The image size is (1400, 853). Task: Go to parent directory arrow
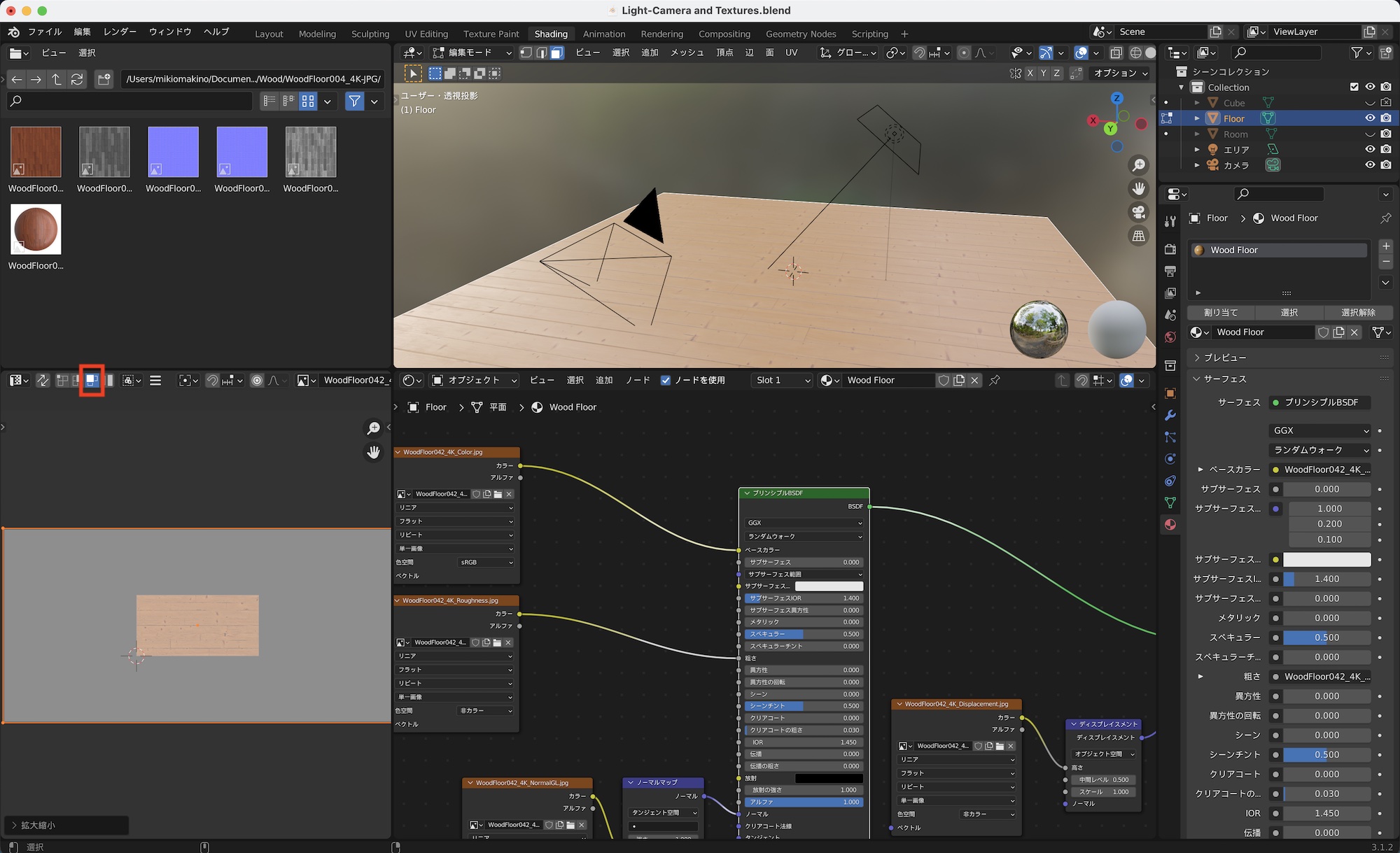pyautogui.click(x=57, y=79)
